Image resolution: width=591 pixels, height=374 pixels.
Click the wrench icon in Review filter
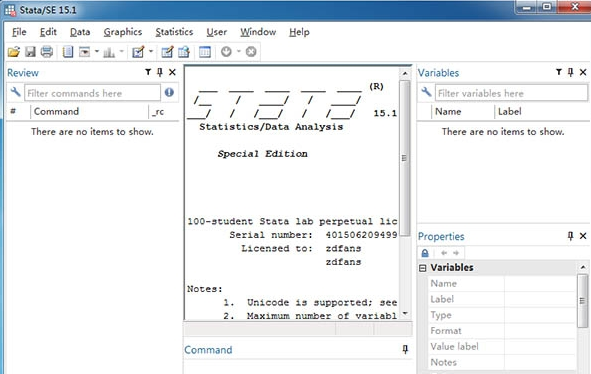tap(15, 92)
